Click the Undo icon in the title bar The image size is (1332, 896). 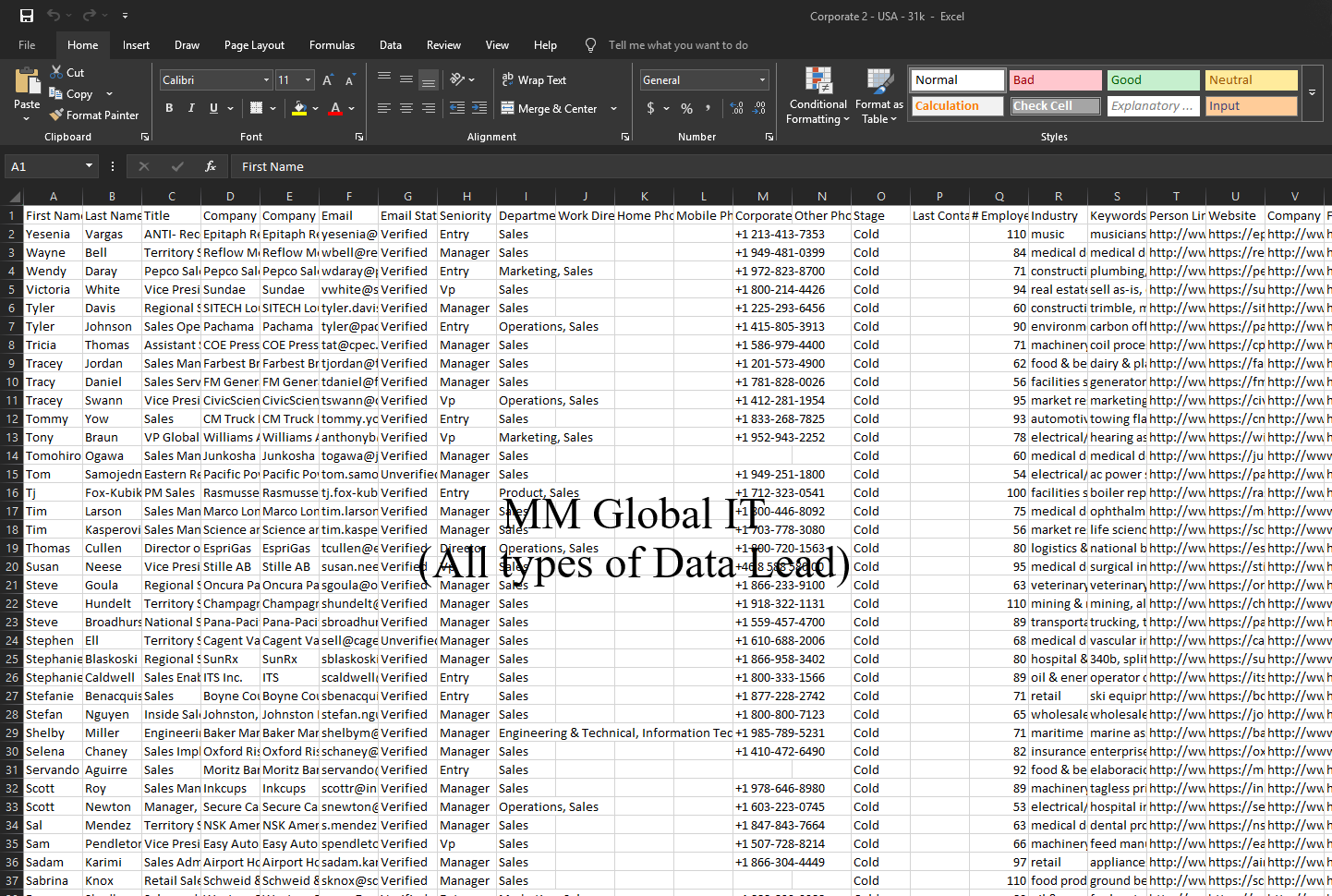(x=54, y=16)
